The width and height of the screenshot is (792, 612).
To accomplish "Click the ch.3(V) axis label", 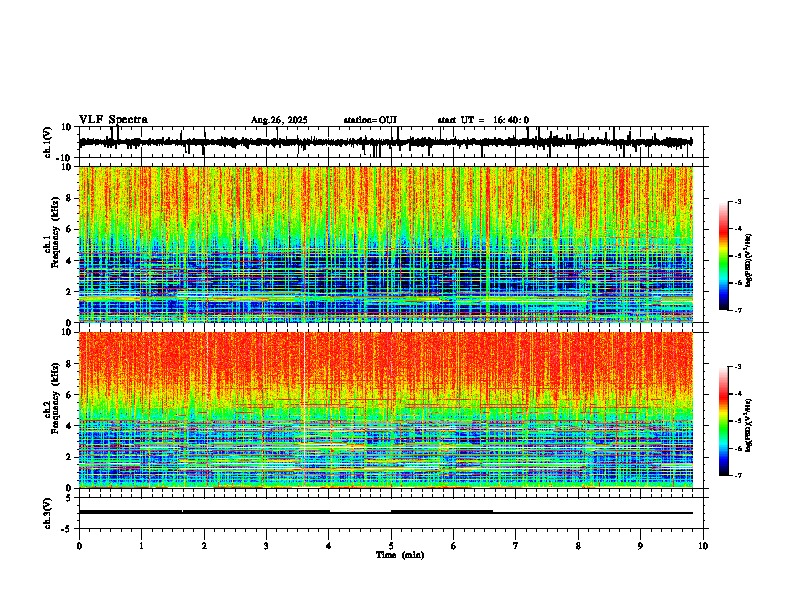I will coord(48,513).
